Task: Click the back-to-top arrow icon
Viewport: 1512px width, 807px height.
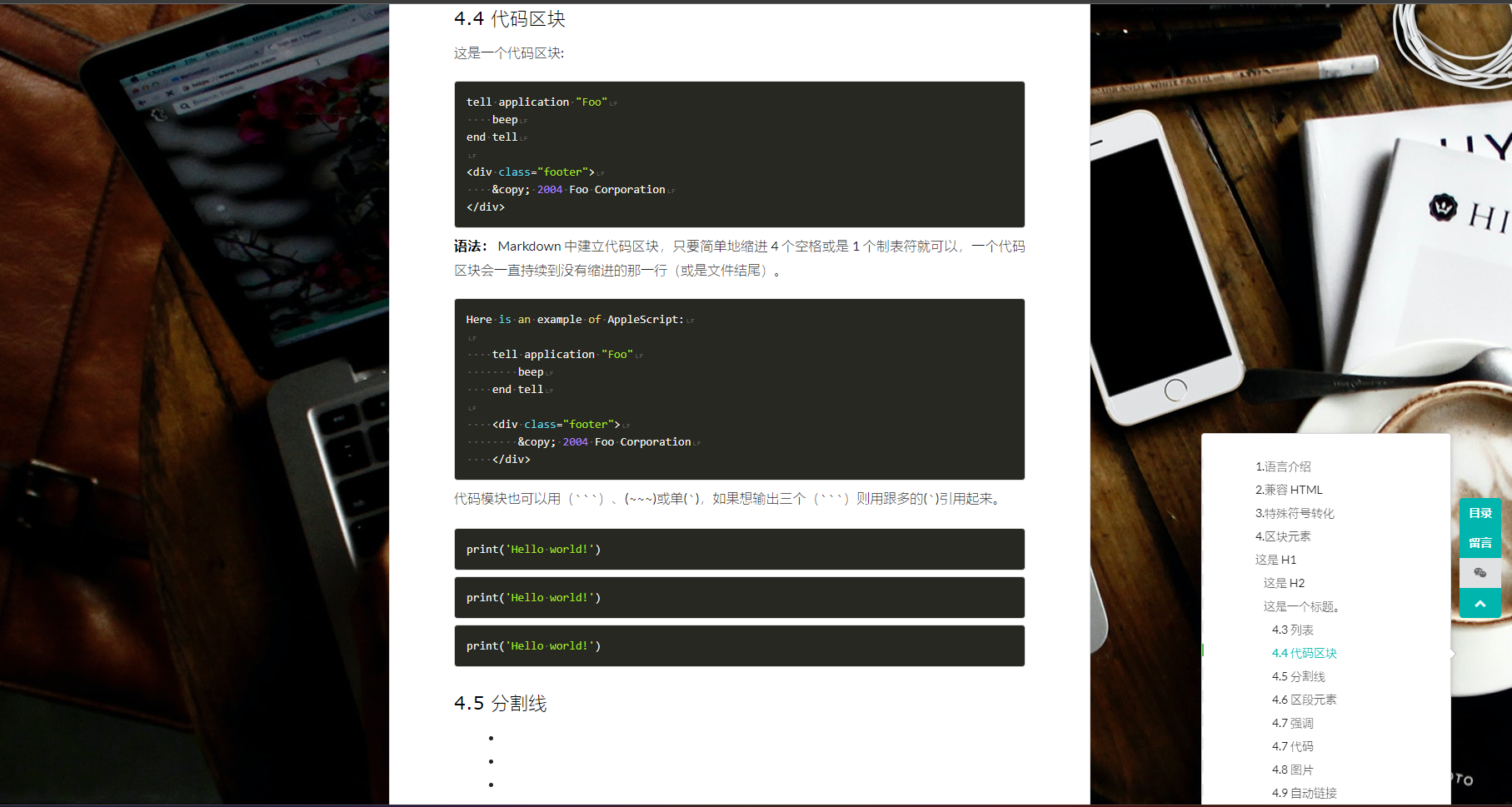Action: (x=1480, y=603)
